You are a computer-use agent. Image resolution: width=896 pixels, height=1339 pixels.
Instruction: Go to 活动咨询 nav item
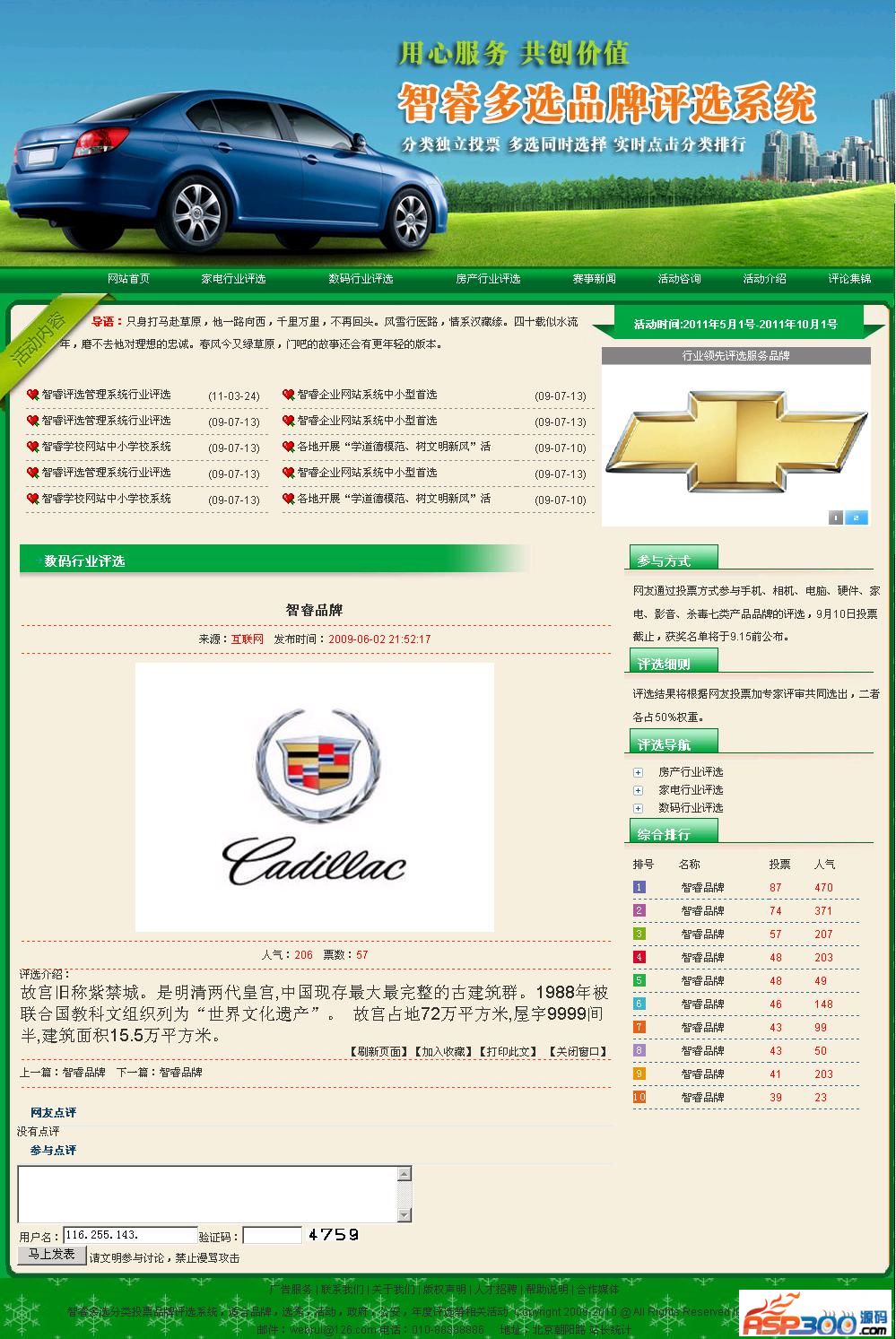tap(679, 279)
